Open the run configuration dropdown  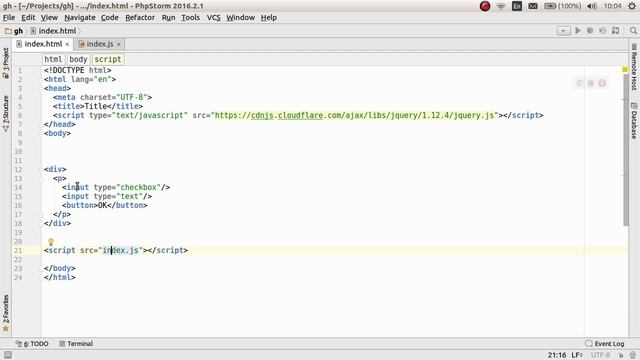click(564, 31)
